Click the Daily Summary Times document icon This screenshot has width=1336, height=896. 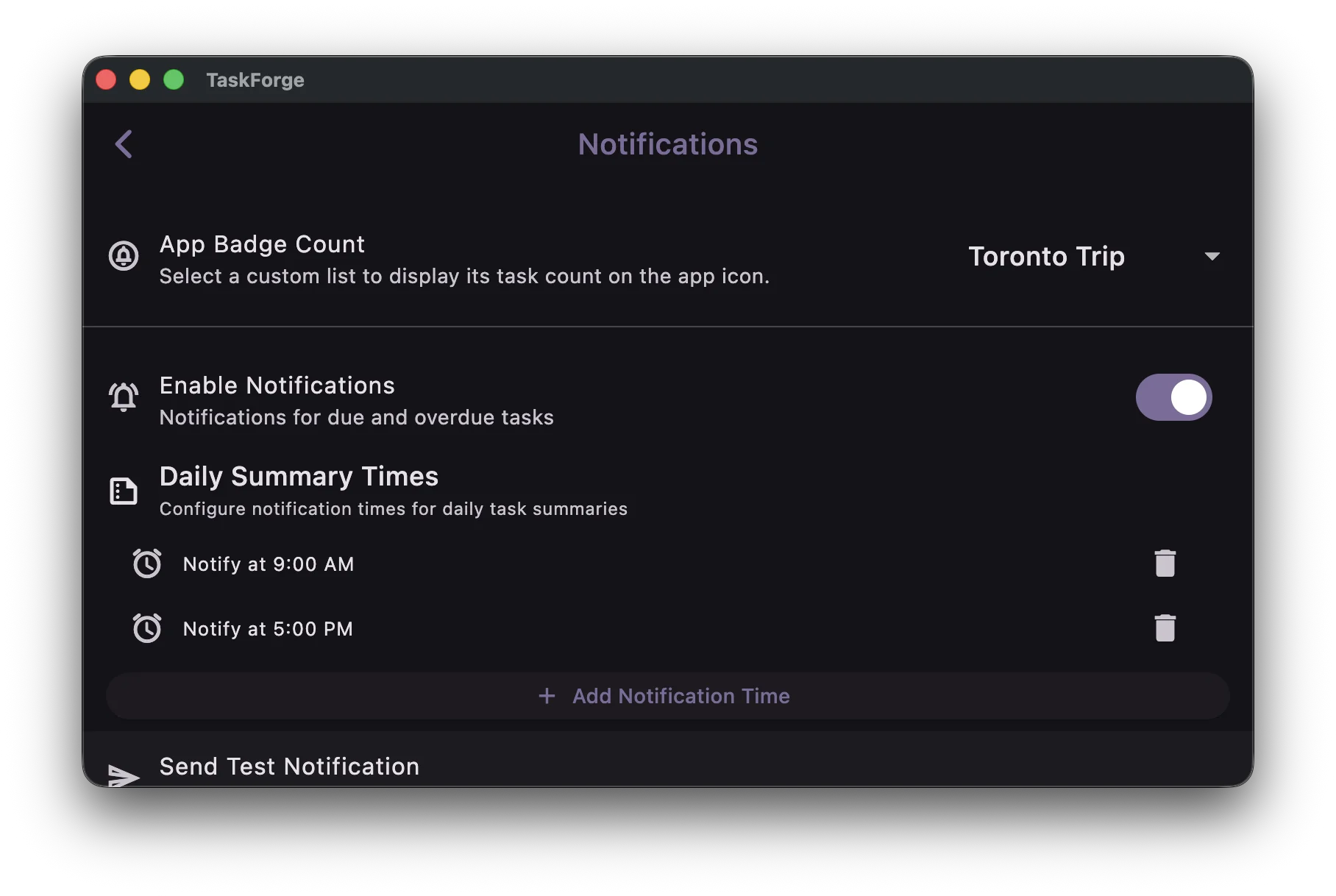point(124,491)
